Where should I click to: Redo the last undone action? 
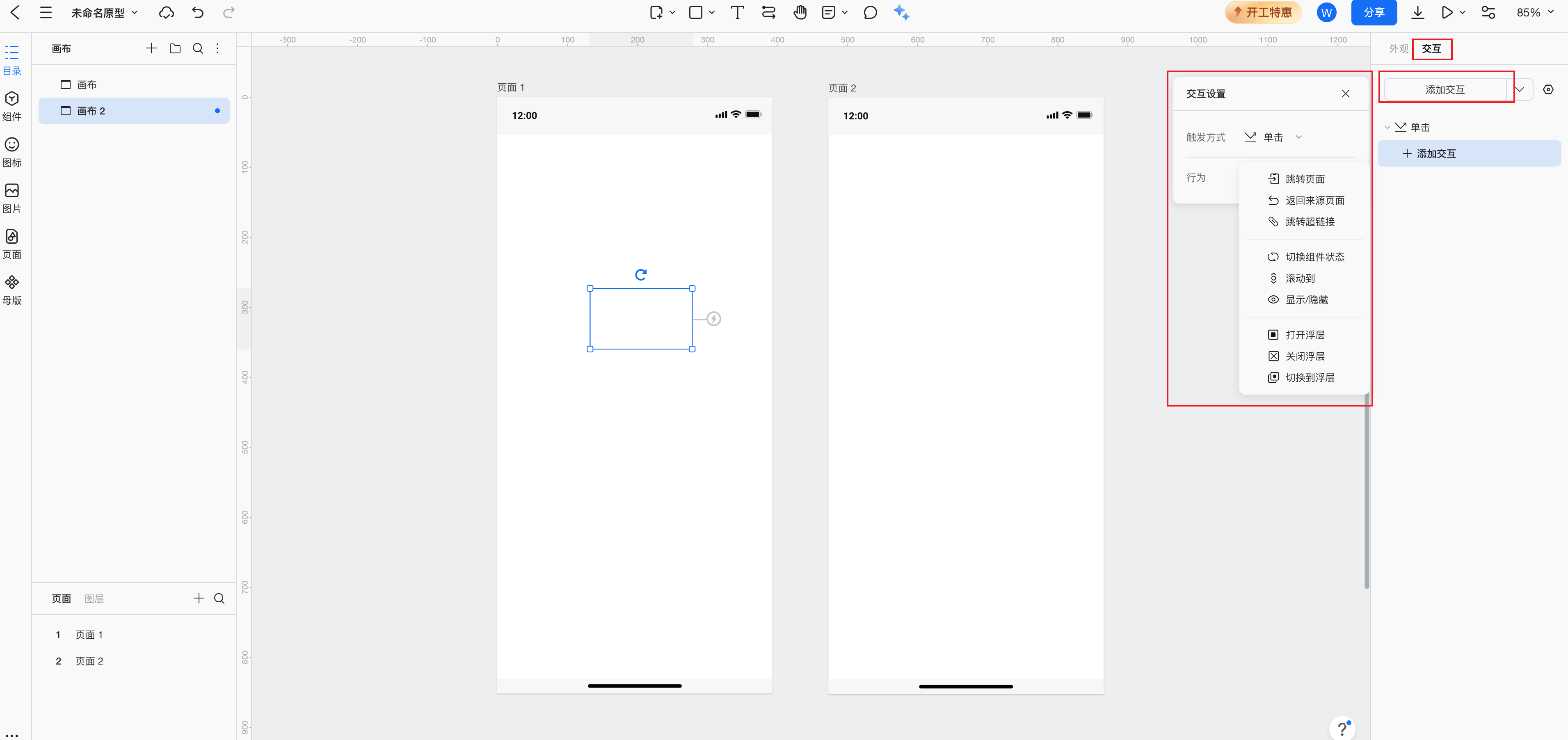(229, 12)
